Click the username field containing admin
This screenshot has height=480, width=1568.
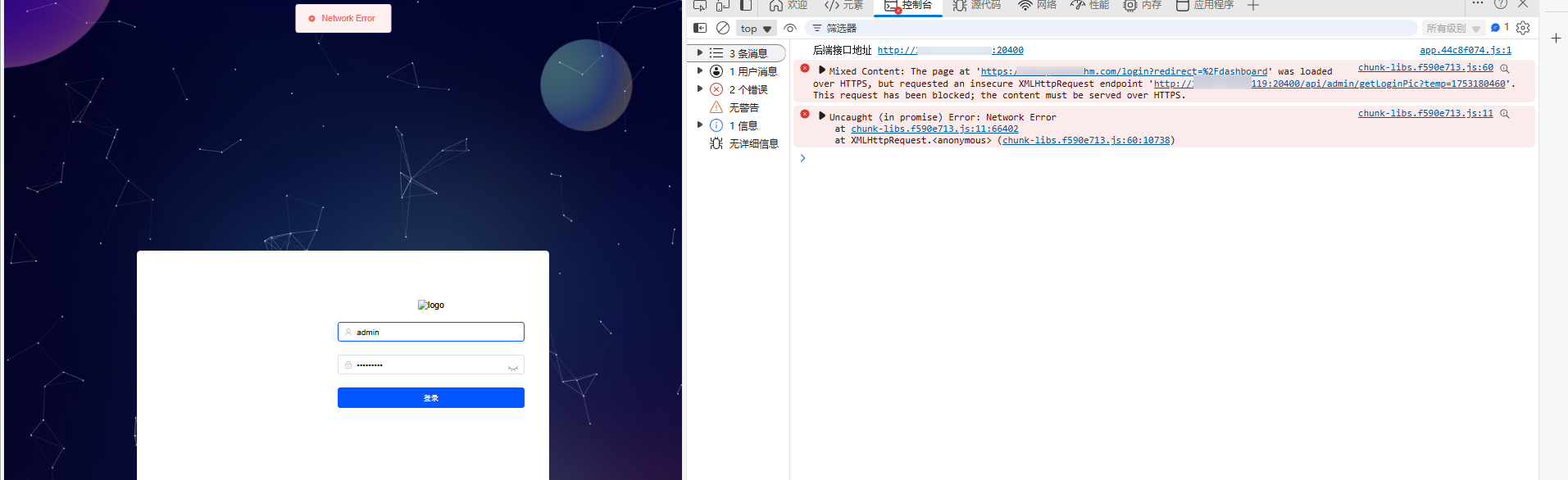431,332
